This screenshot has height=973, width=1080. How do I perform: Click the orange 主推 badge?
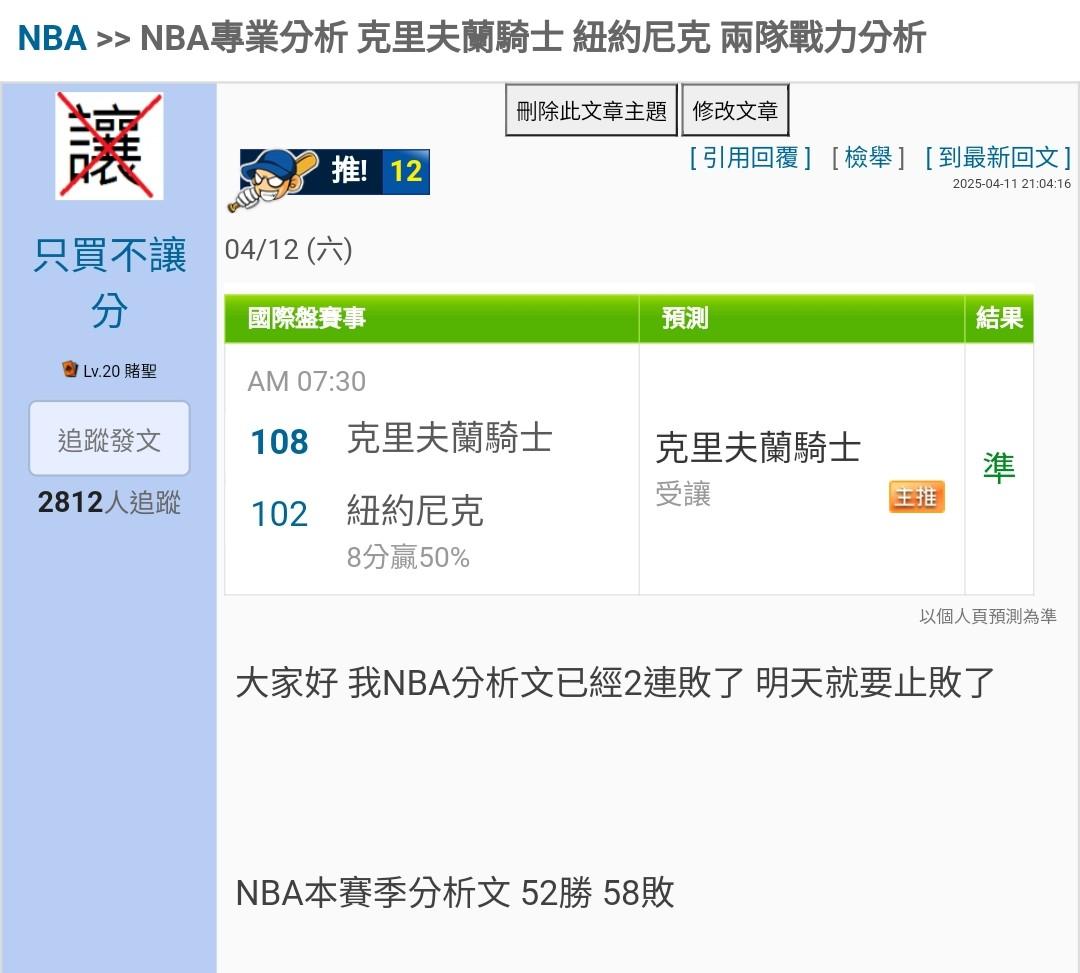pos(916,496)
